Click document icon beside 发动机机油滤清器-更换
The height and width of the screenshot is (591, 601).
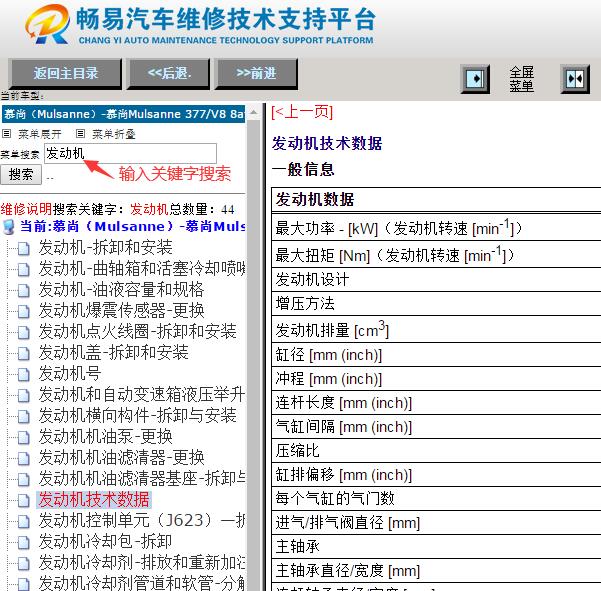24,458
